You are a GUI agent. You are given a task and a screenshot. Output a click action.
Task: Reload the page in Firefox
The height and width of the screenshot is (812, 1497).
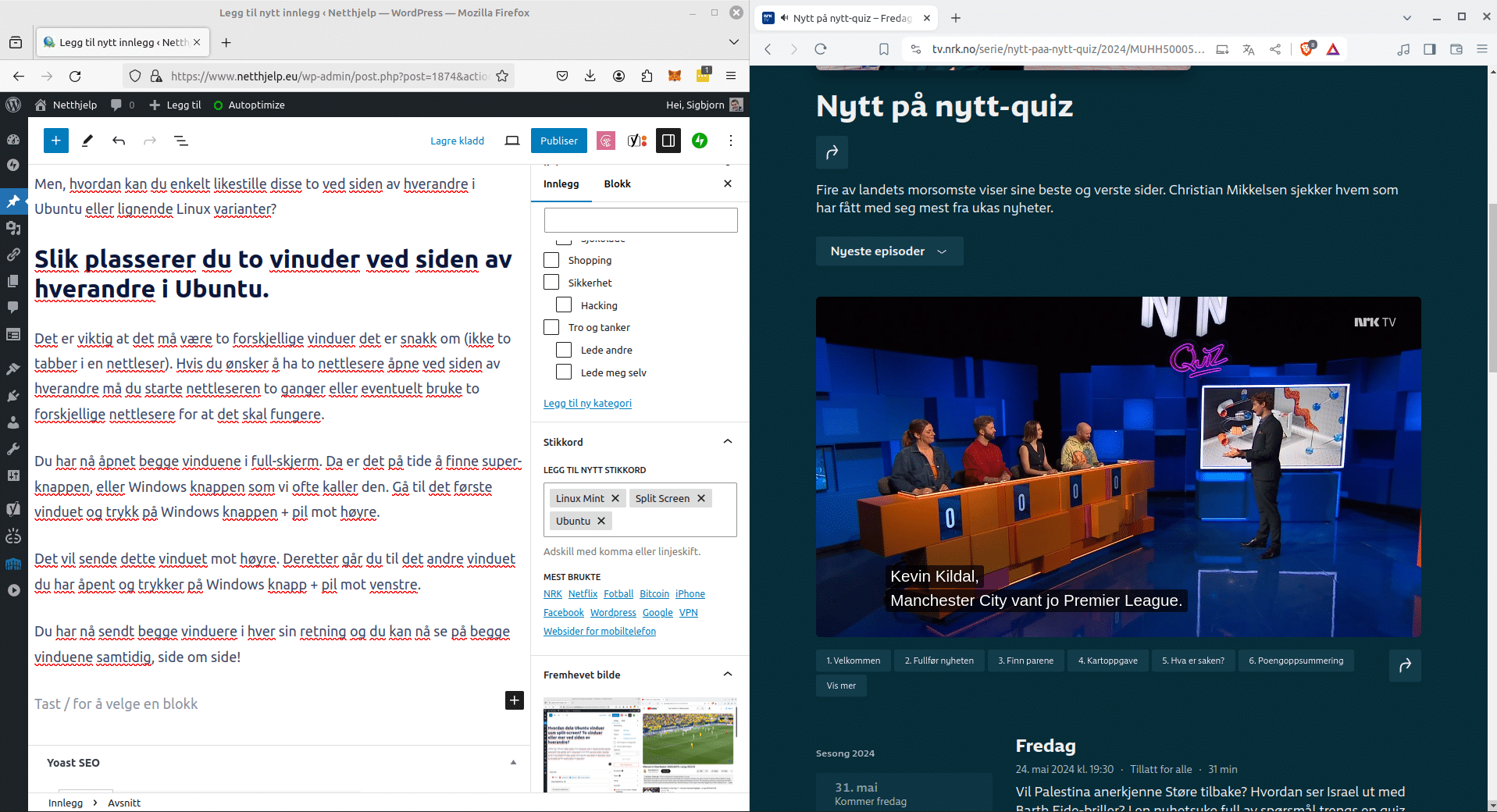[x=75, y=76]
